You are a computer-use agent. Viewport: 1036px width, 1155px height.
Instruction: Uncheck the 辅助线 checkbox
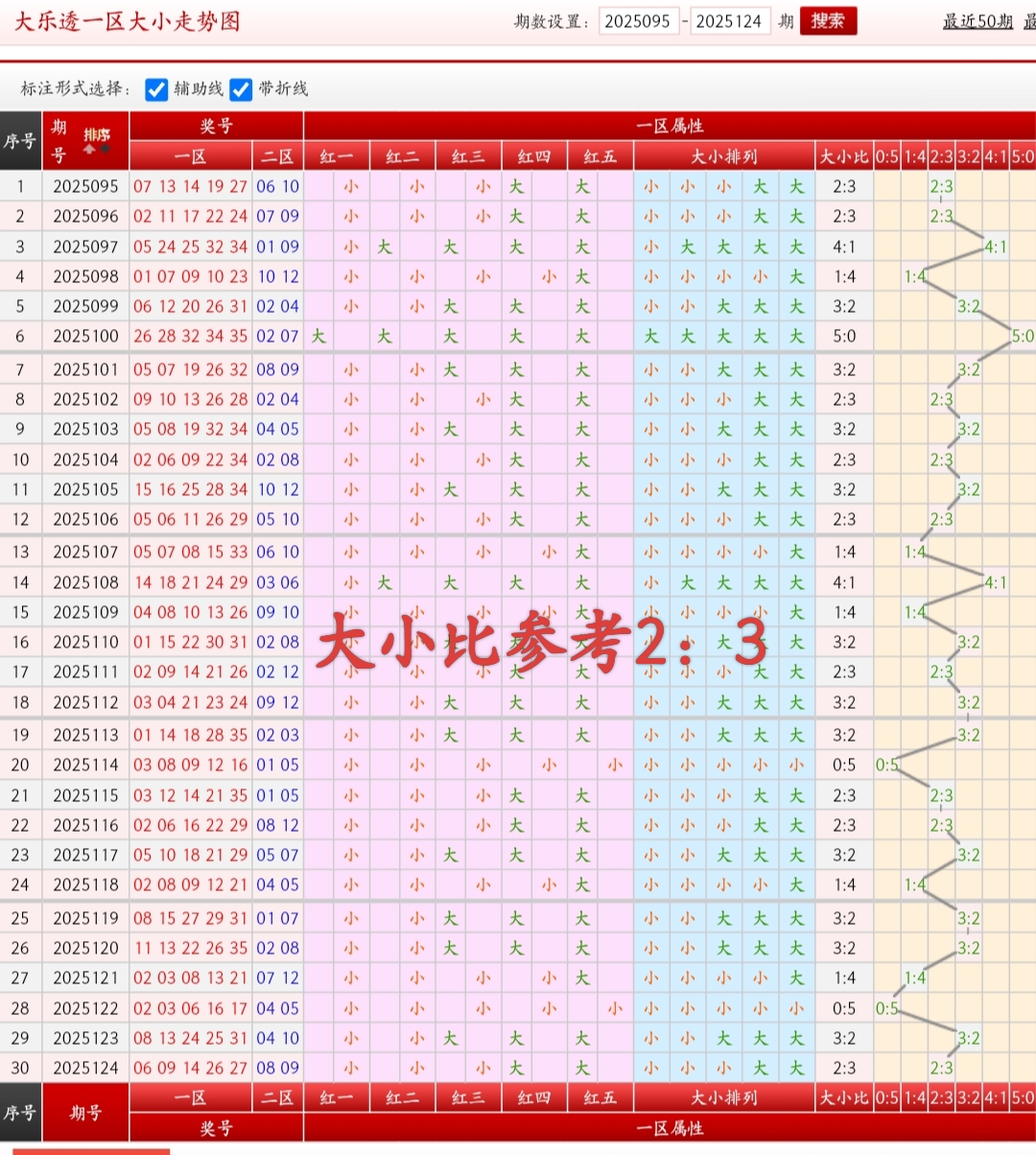coord(156,90)
